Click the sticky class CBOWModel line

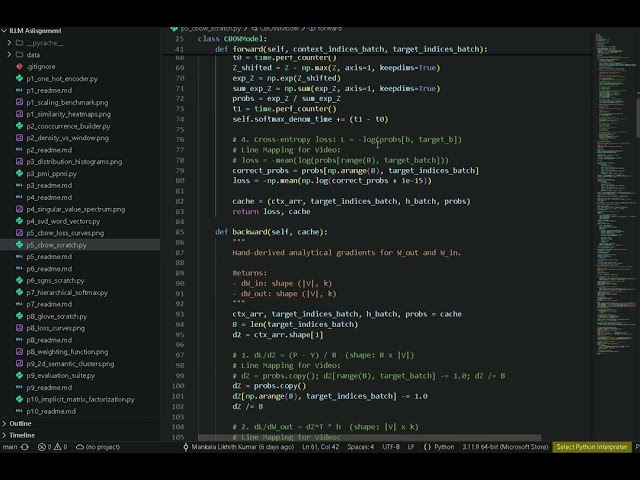[232, 39]
